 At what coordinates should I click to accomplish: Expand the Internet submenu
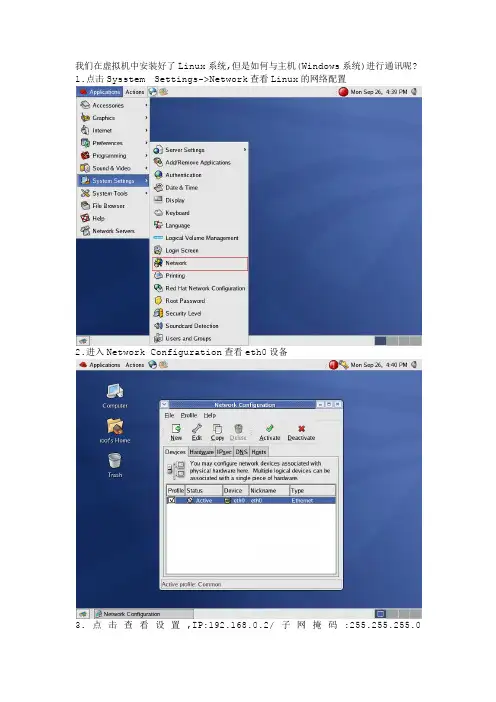[113, 130]
